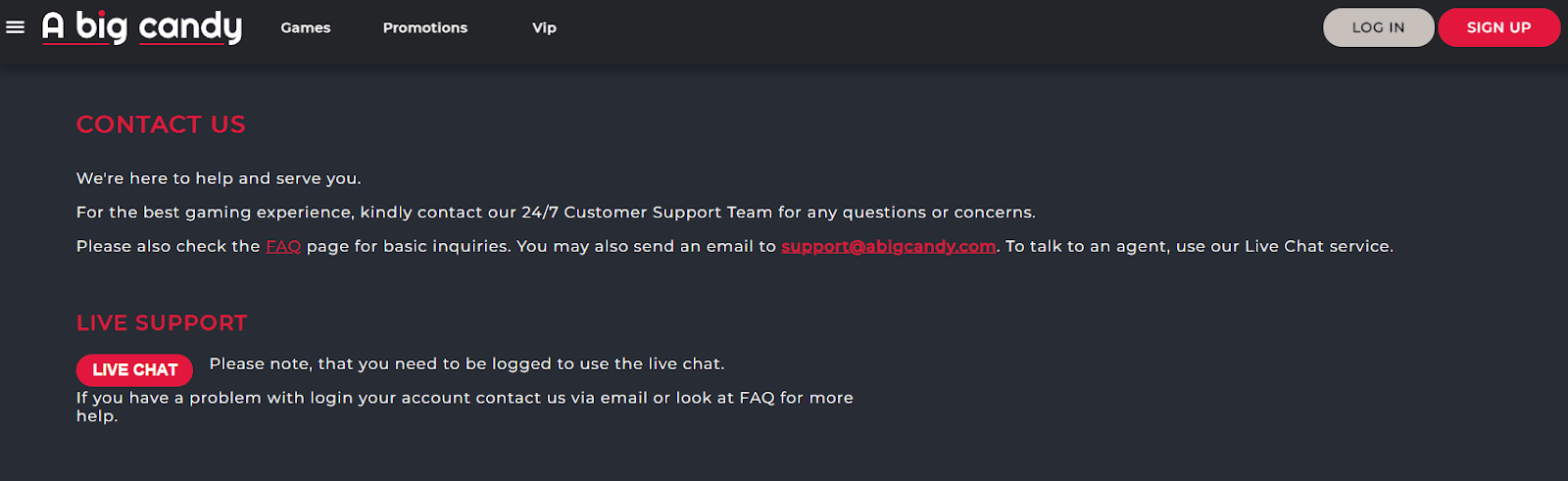Open the support@abigcandy.com email link
The height and width of the screenshot is (481, 1568).
[x=889, y=246]
